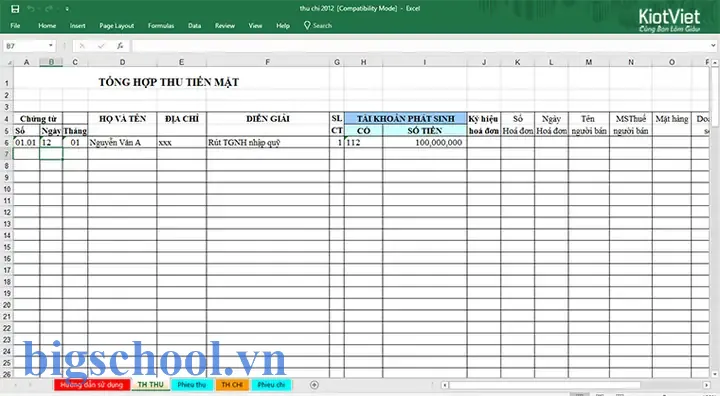Open the Help ribbon tab
The height and width of the screenshot is (396, 720).
coord(283,26)
